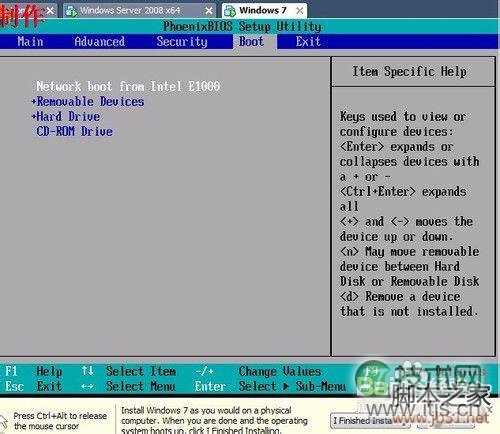Click the Windows 7 tab VM icon
500x434 pixels.
point(230,11)
